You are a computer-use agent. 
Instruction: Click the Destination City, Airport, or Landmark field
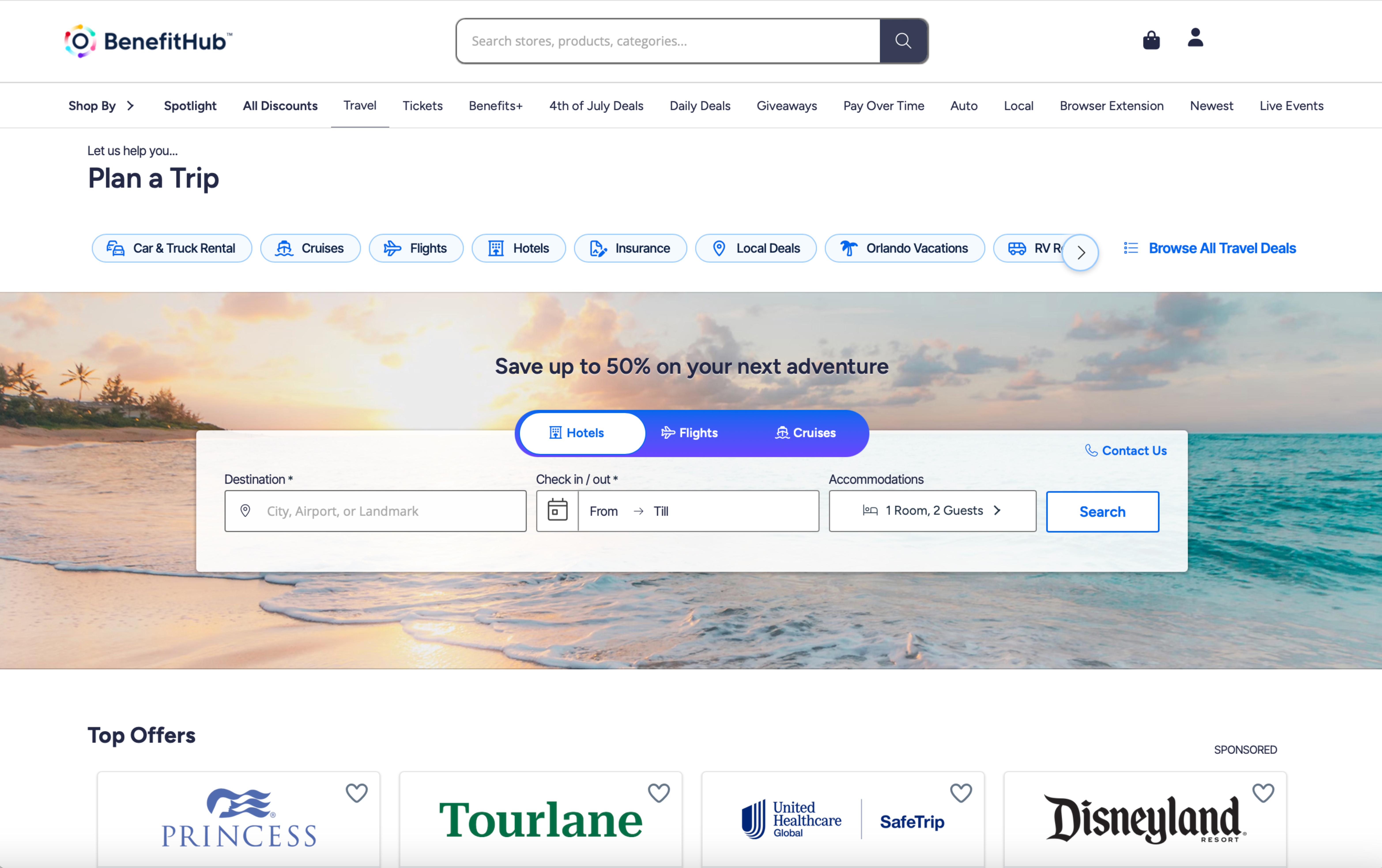[x=375, y=511]
